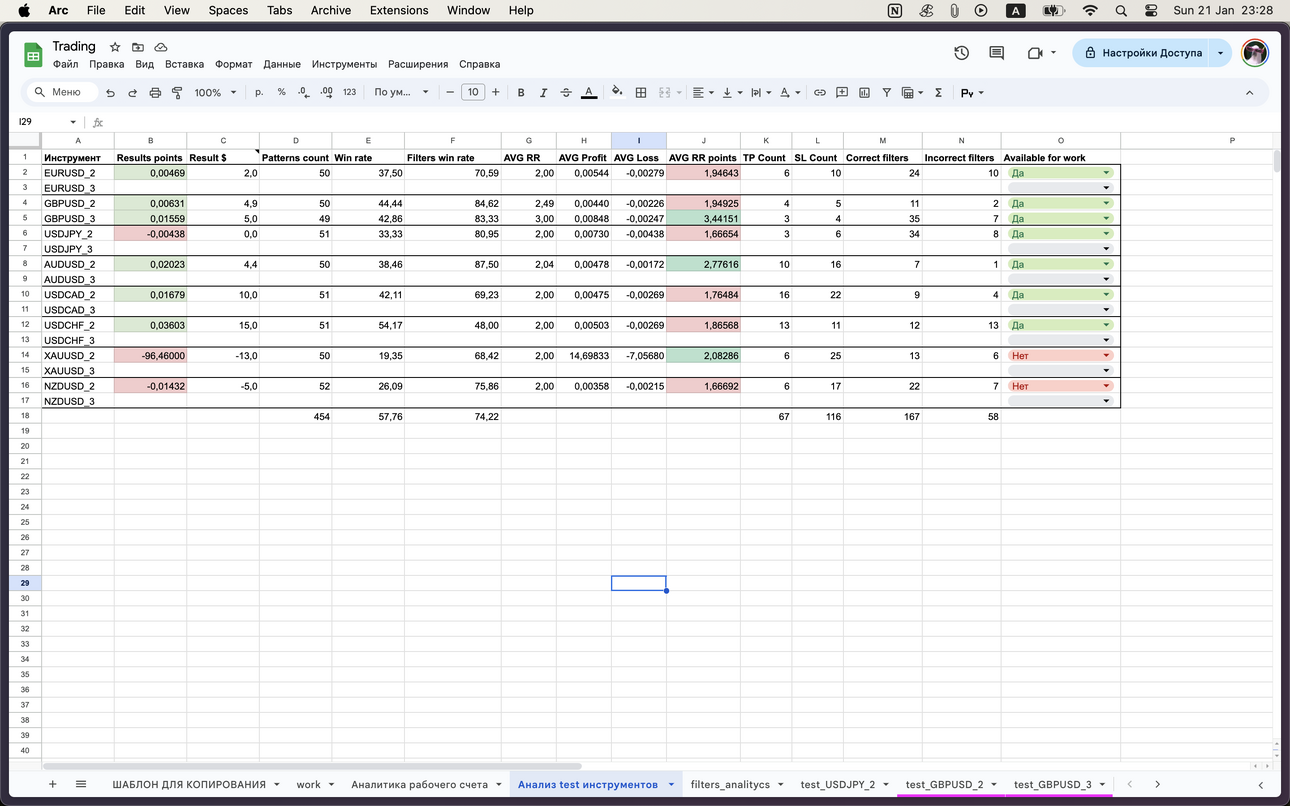
Task: Switch to test_GBPUSD_2 sheet tab
Action: (944, 784)
